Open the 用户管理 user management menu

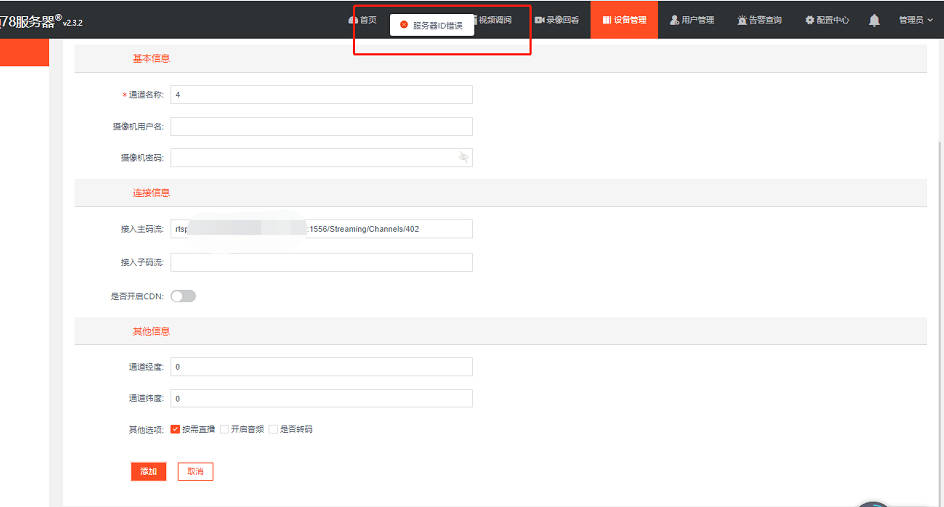(x=692, y=20)
